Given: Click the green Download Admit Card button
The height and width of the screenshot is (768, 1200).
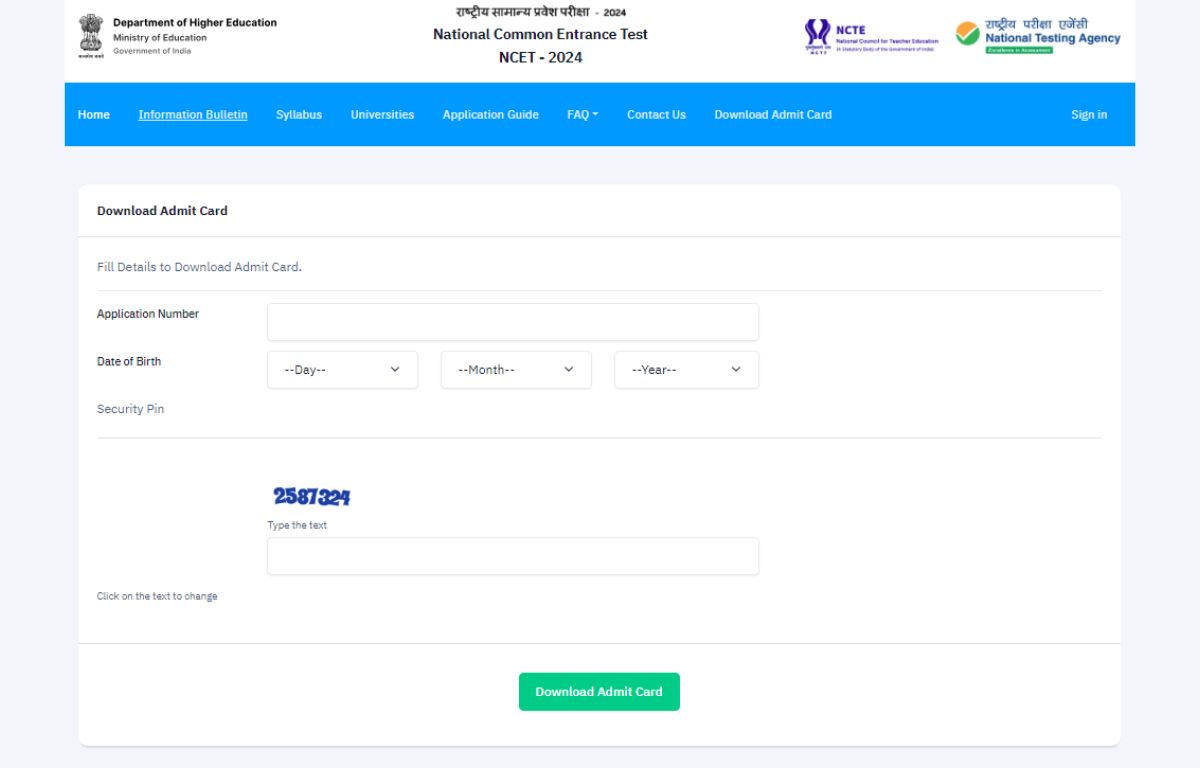Looking at the screenshot, I should (599, 692).
